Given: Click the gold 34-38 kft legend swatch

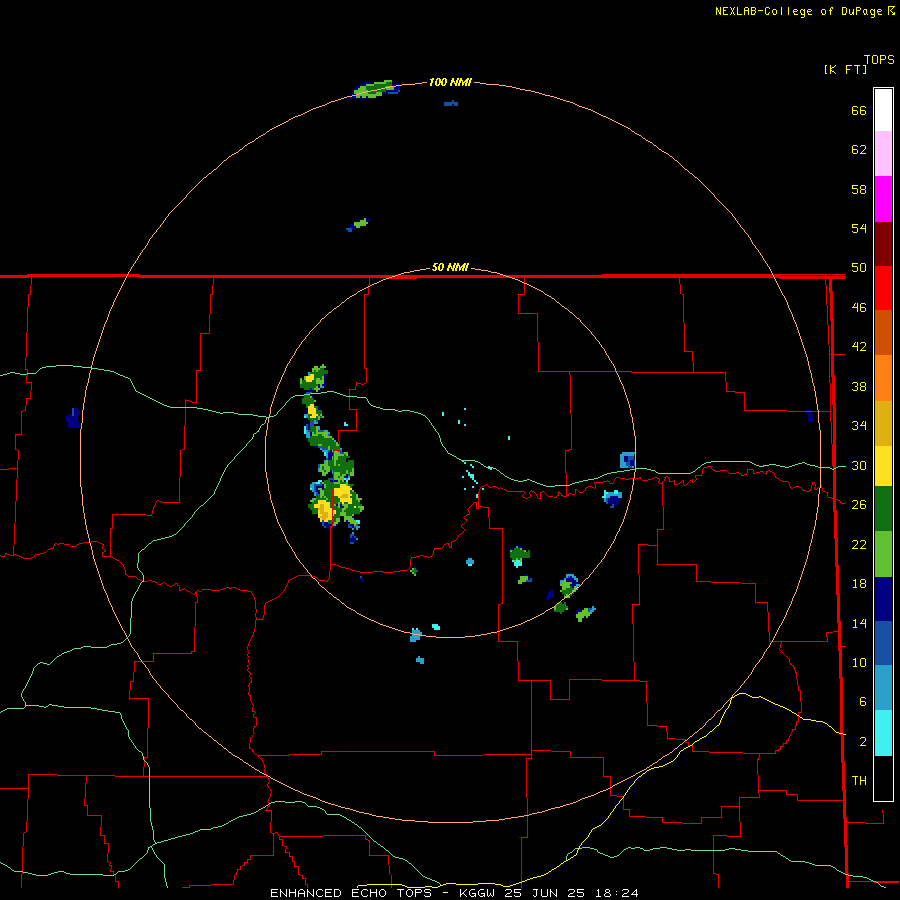Looking at the screenshot, I should click(x=883, y=423).
